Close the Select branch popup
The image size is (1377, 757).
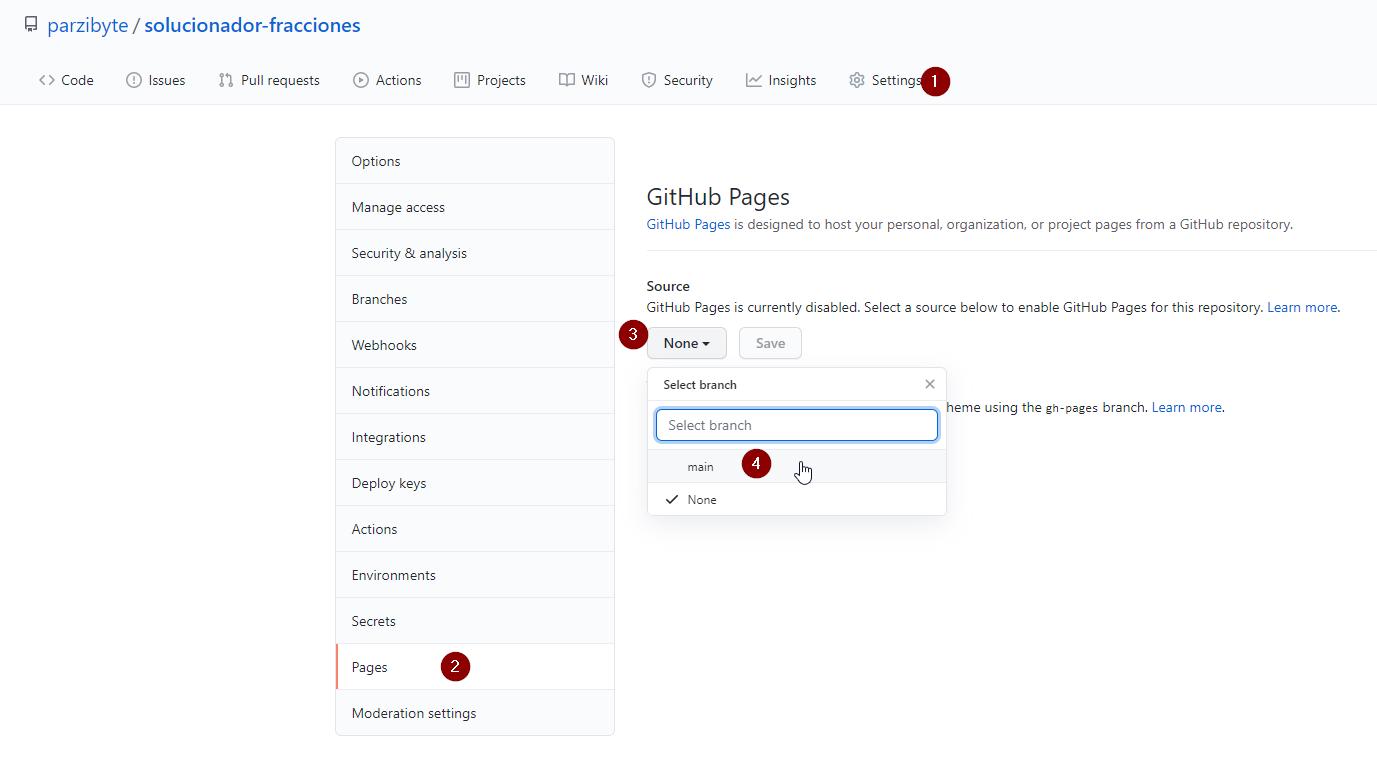[x=930, y=384]
